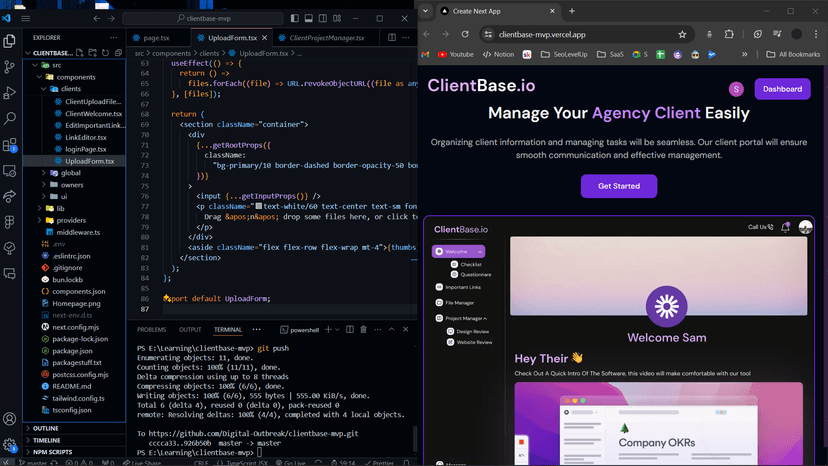The image size is (828, 466).
Task: Go back with VS Code navigation arrow
Action: pos(97,18)
